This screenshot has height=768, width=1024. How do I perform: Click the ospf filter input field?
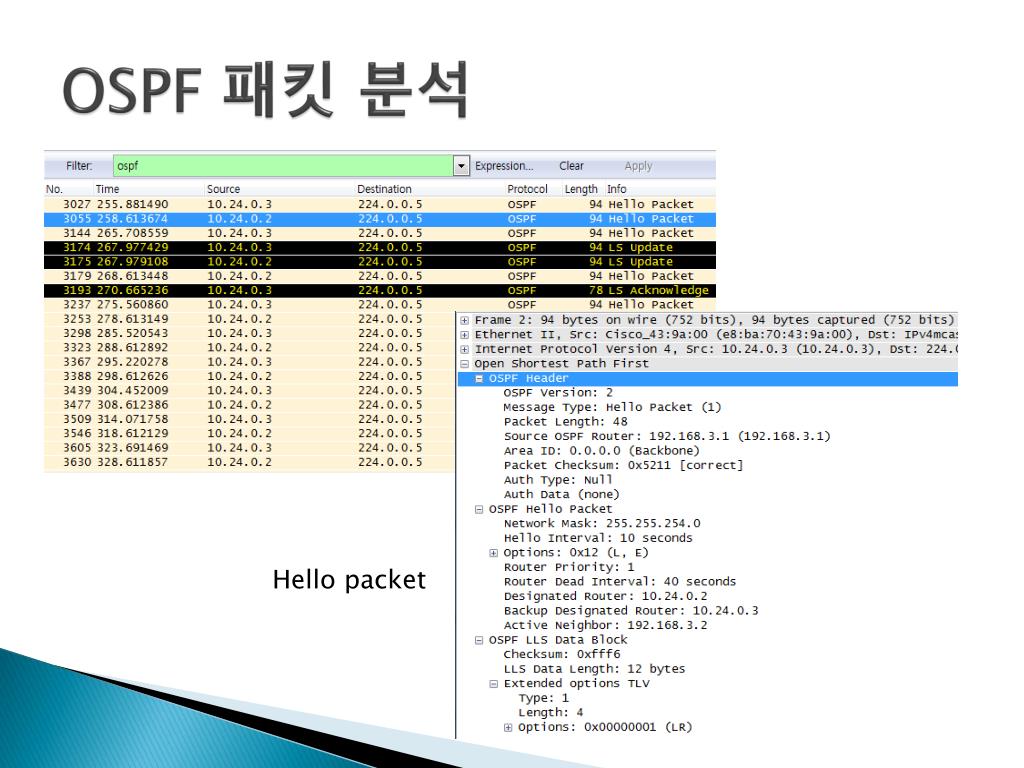coord(283,166)
